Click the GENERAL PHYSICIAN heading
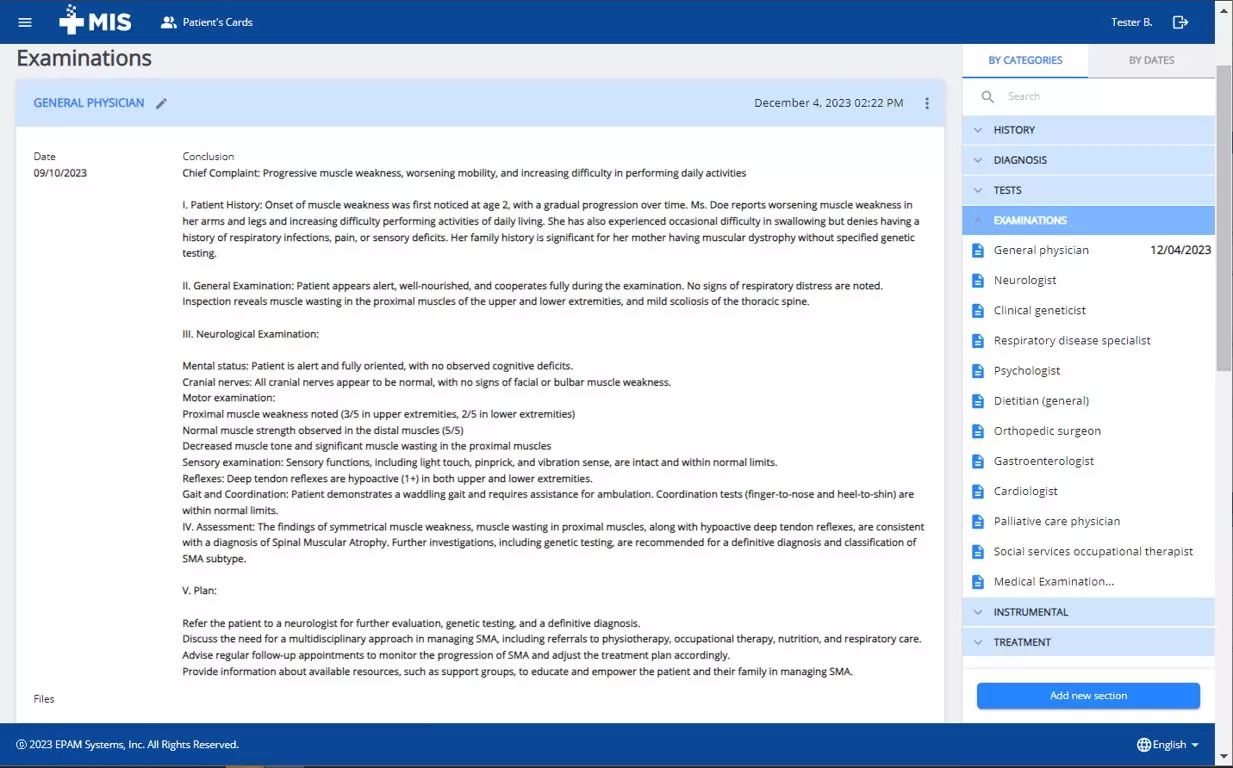1233x768 pixels. 89,103
